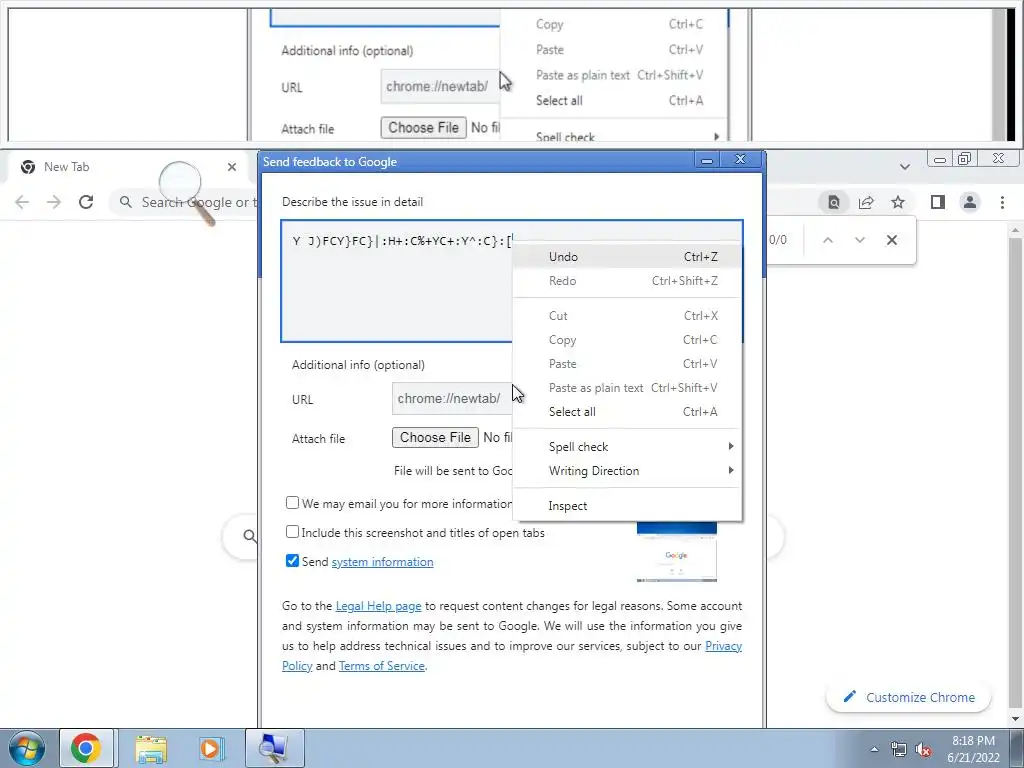The height and width of the screenshot is (768, 1024).
Task: Click the find-in-page icon in toolbar
Action: [834, 202]
